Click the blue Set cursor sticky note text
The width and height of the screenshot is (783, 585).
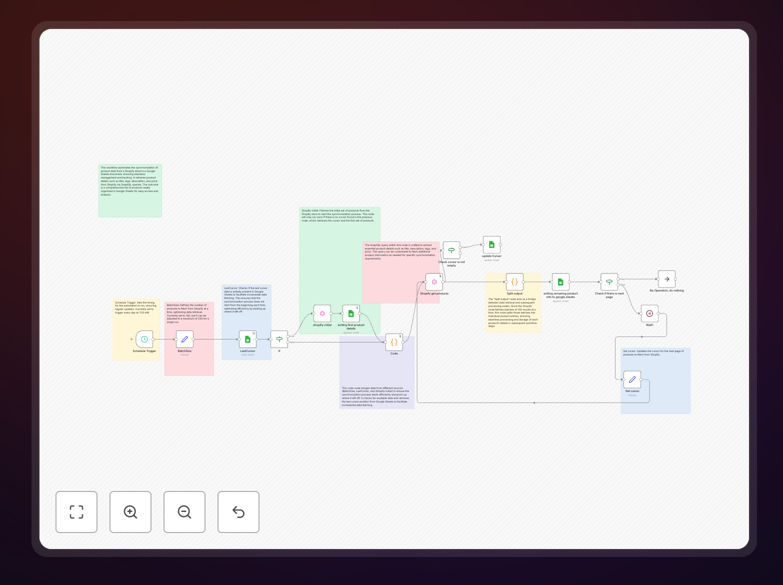[x=654, y=353]
